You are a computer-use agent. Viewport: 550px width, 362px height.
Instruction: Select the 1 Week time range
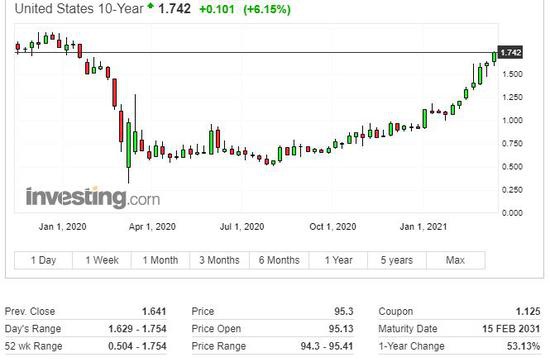102,260
